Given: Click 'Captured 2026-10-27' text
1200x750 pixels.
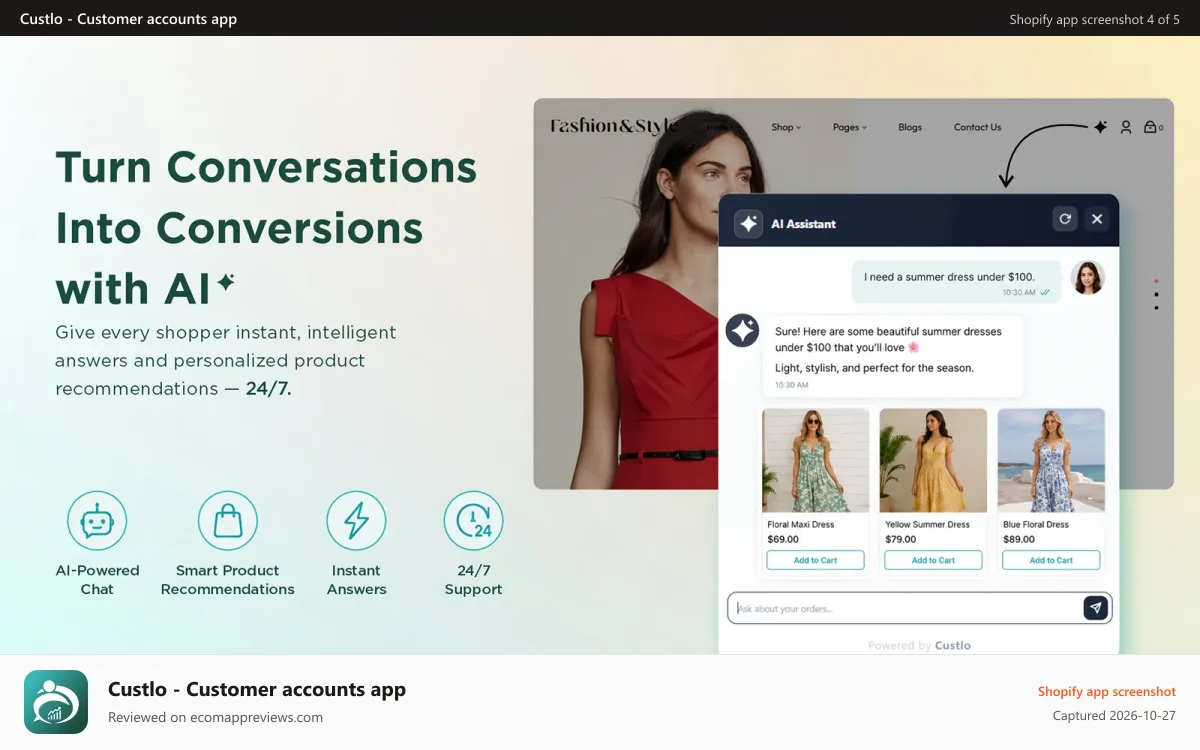Looking at the screenshot, I should [1114, 716].
